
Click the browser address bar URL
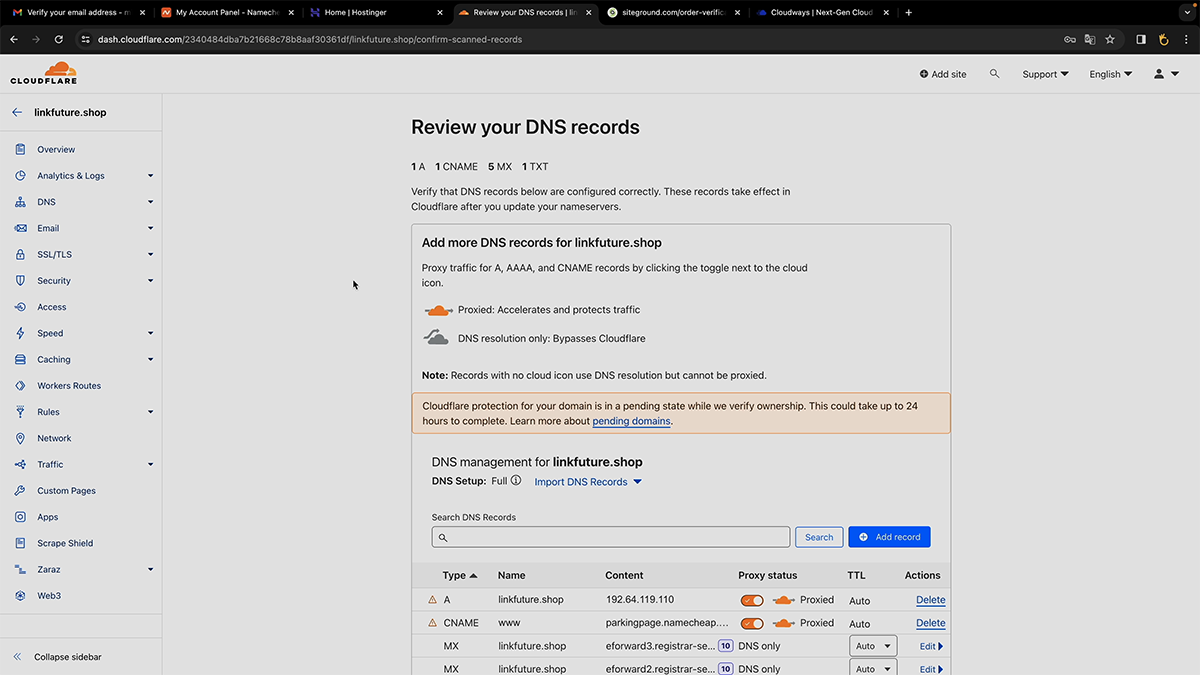310,39
